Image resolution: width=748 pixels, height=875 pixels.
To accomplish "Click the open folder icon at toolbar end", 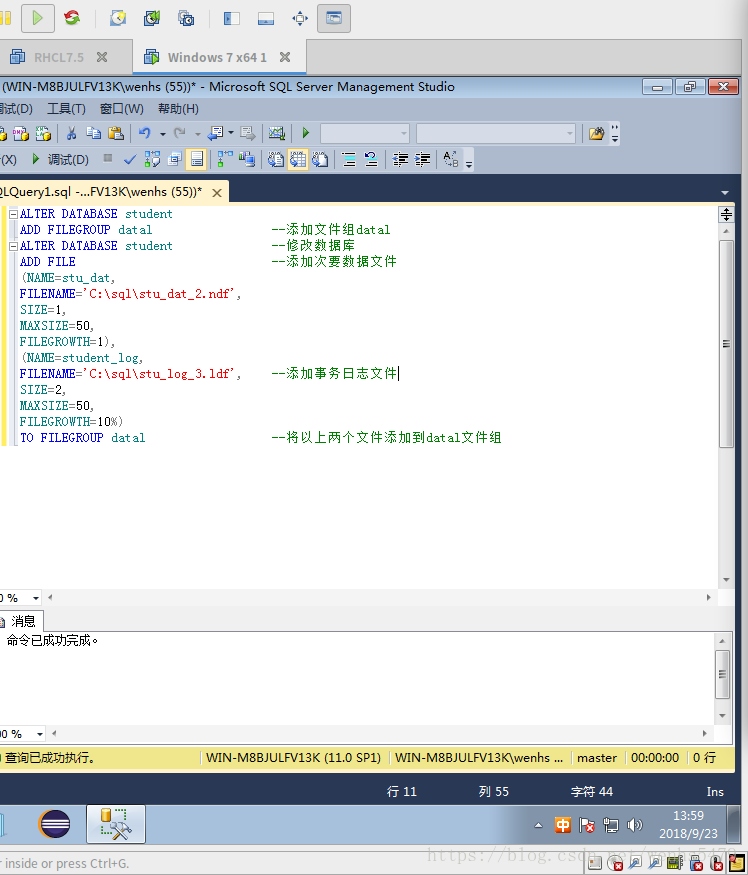I will (x=596, y=133).
